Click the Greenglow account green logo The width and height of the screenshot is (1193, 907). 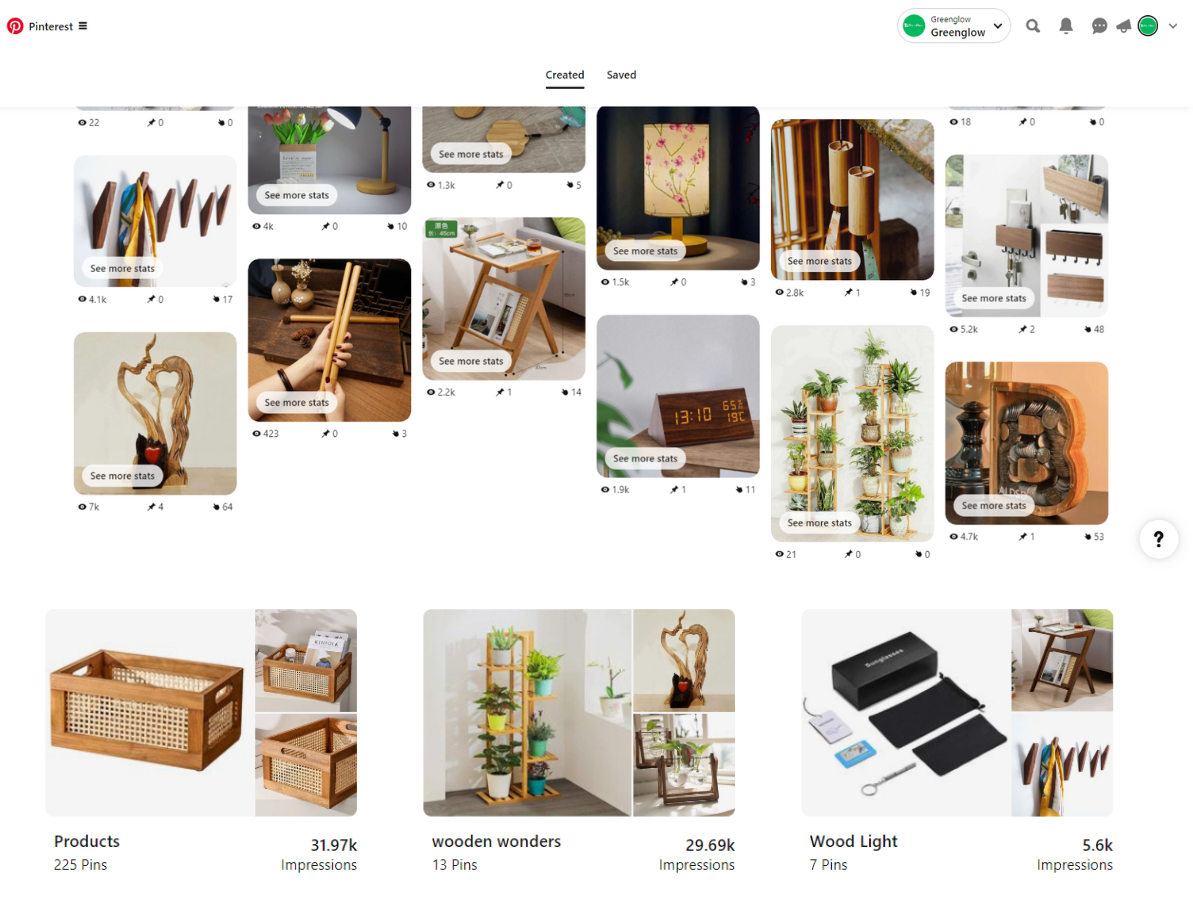click(914, 26)
